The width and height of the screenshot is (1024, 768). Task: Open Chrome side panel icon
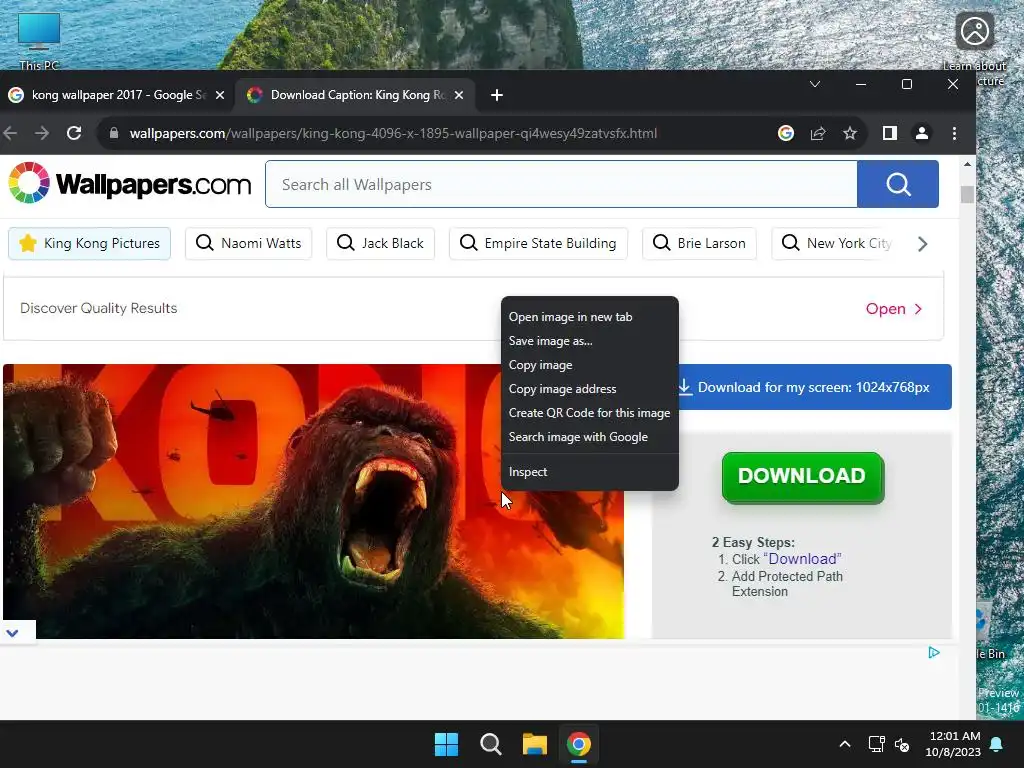[889, 133]
